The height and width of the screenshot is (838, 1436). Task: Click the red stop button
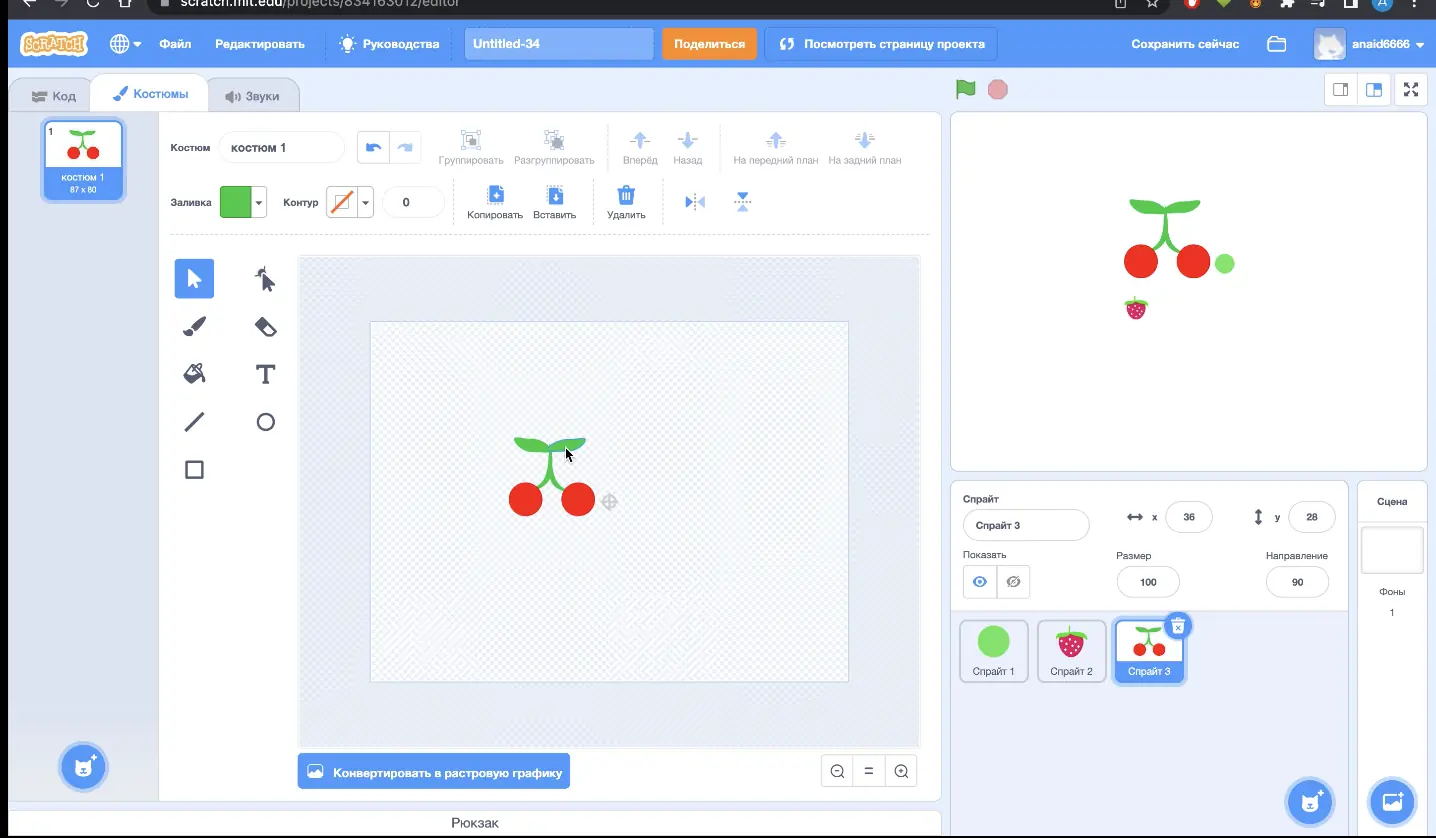pos(997,90)
